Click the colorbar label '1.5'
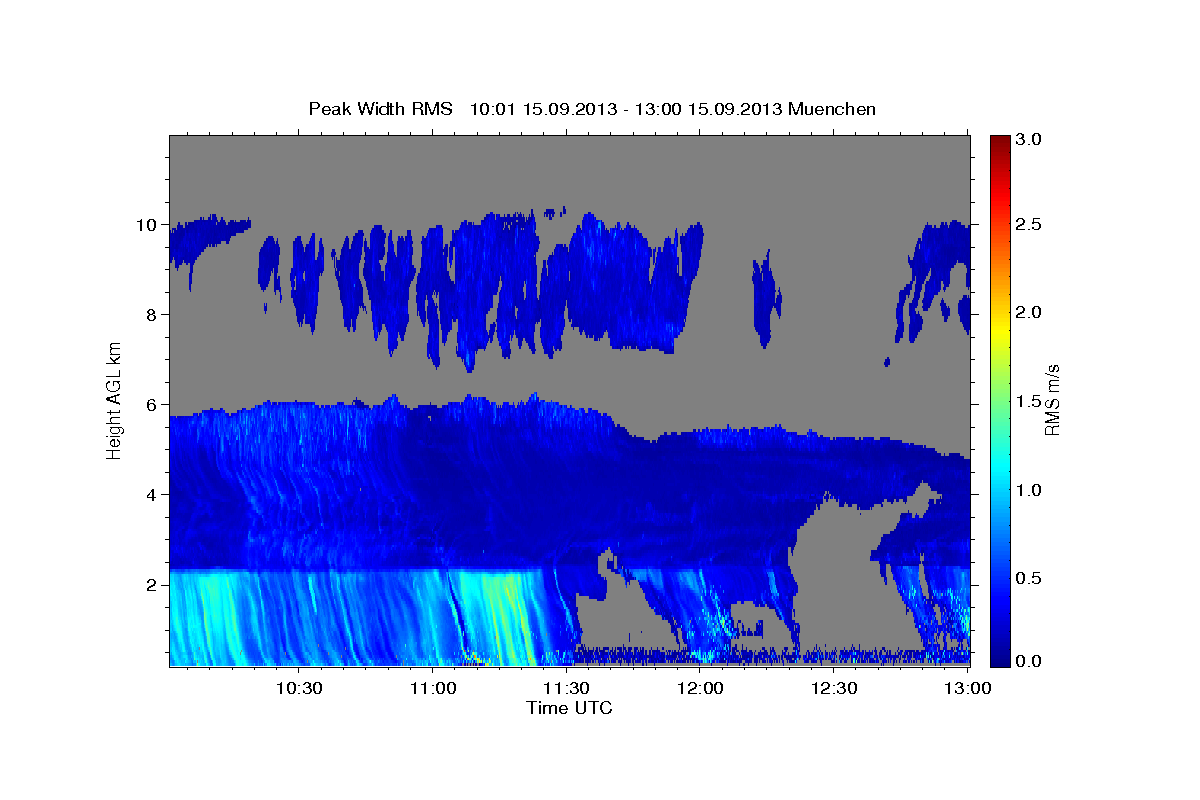The image size is (1200, 800). point(1030,401)
